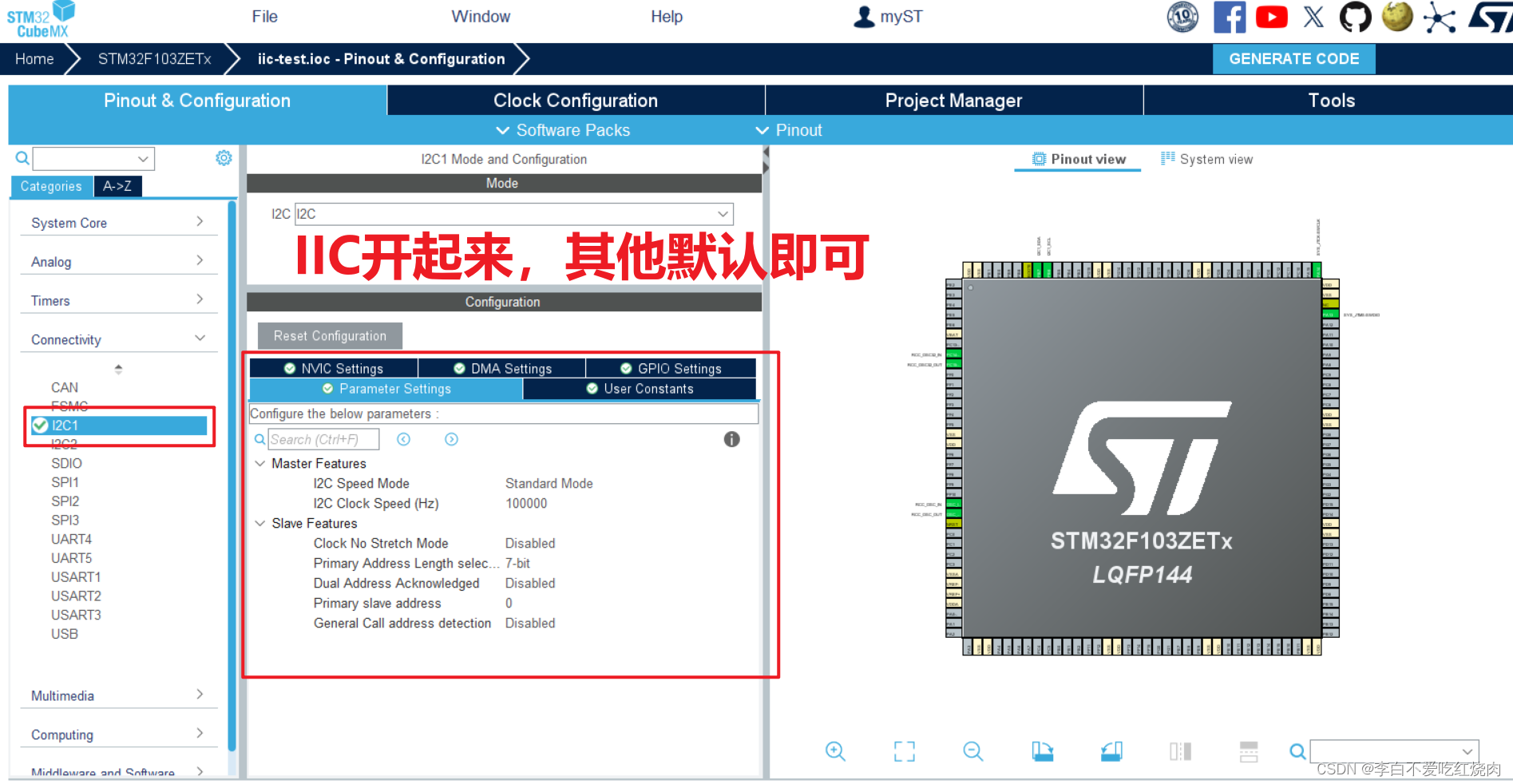Collapse the Master Features section
1513x784 pixels.
pos(260,463)
